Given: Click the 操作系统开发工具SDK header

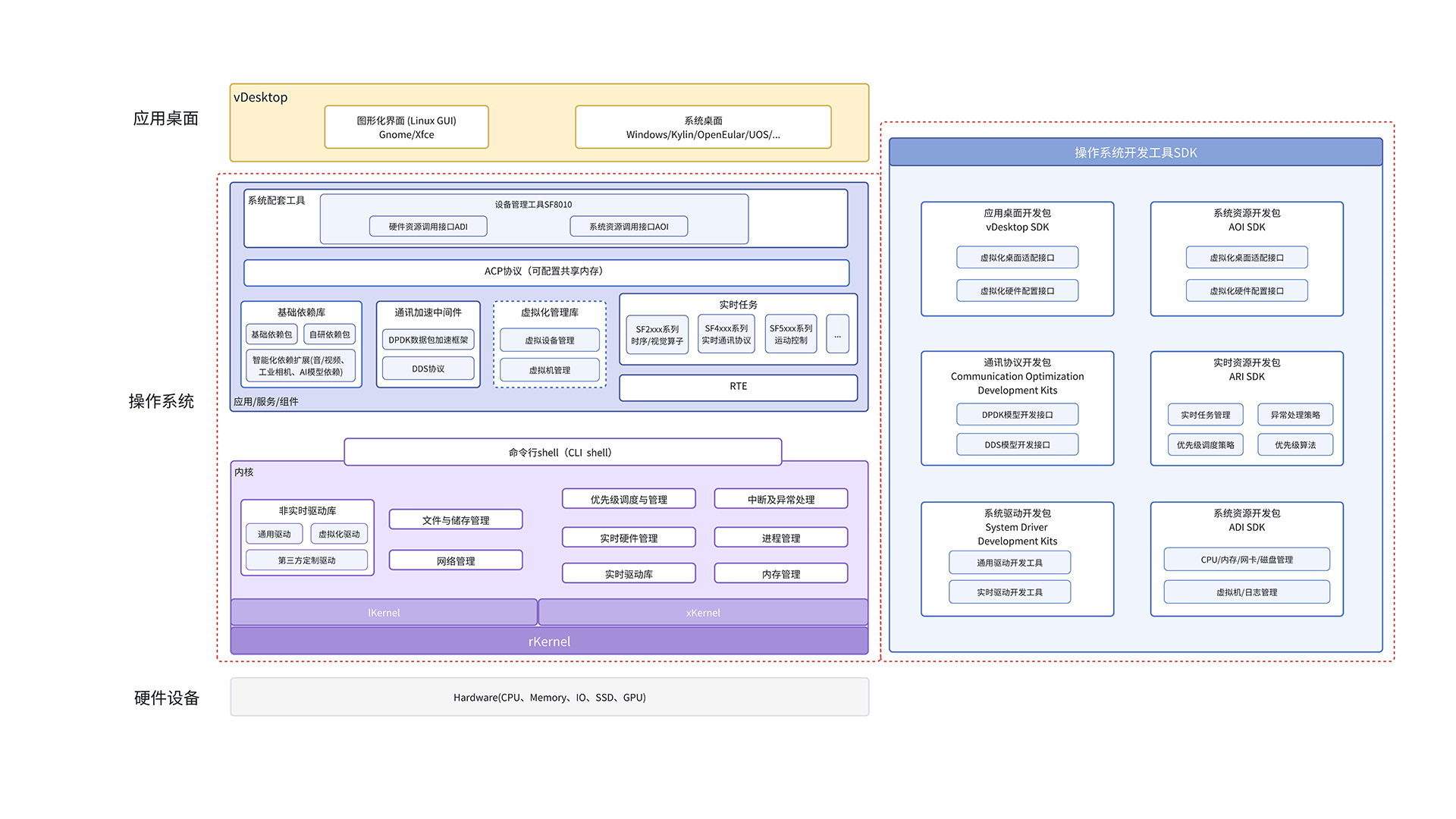Looking at the screenshot, I should click(x=1135, y=152).
